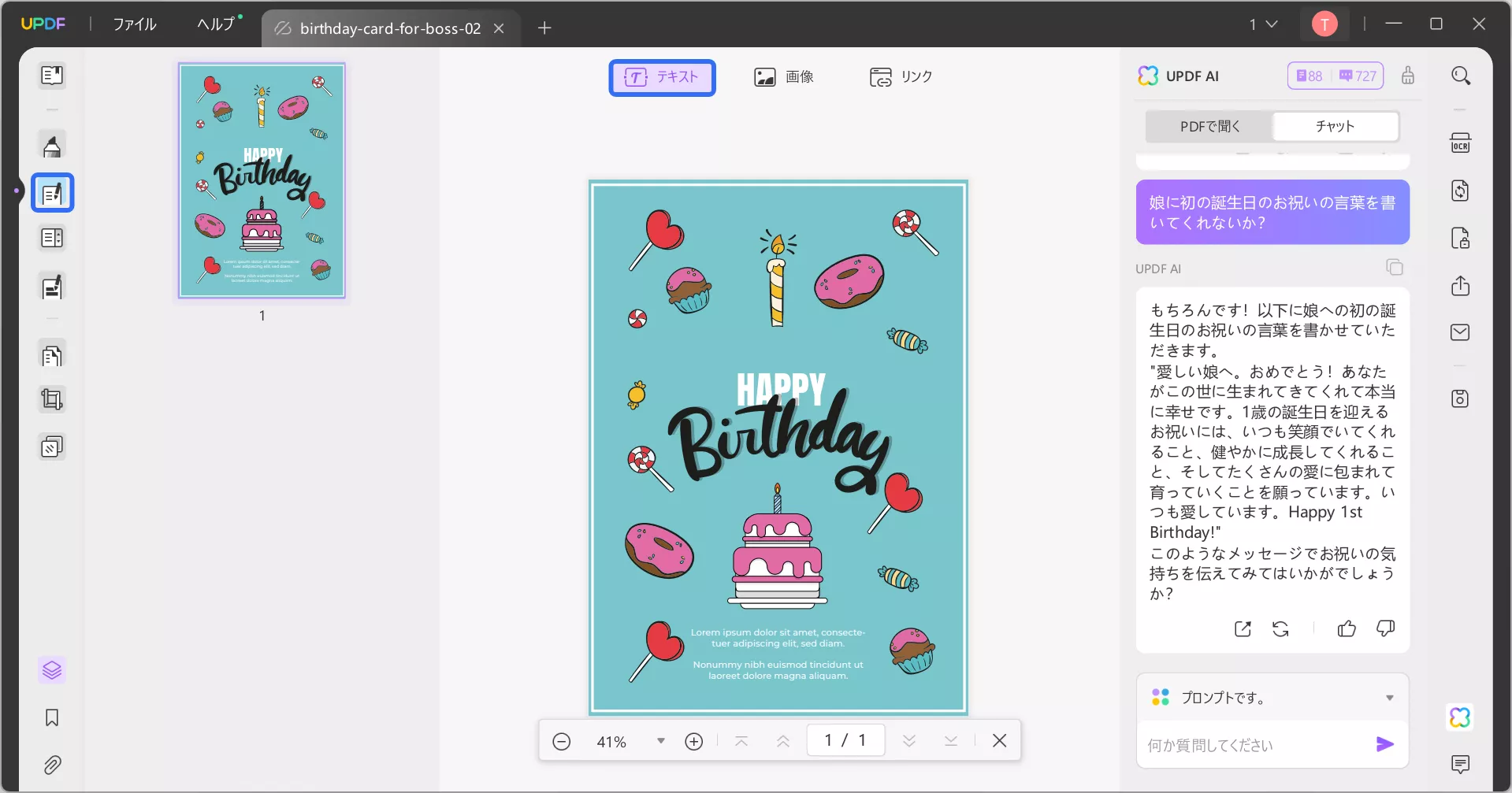
Task: Select the チャット mode toggle
Action: (x=1335, y=126)
